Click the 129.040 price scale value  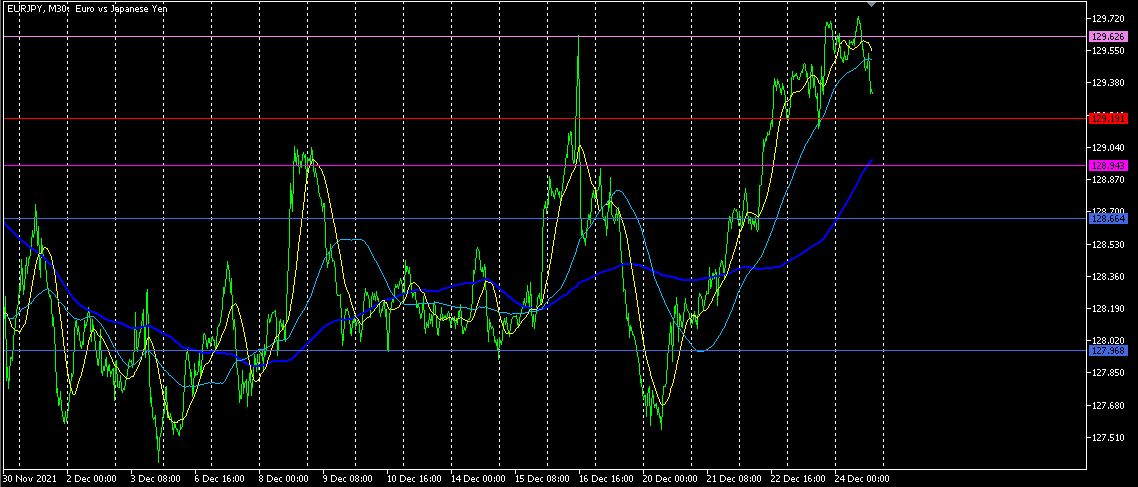[x=1108, y=147]
